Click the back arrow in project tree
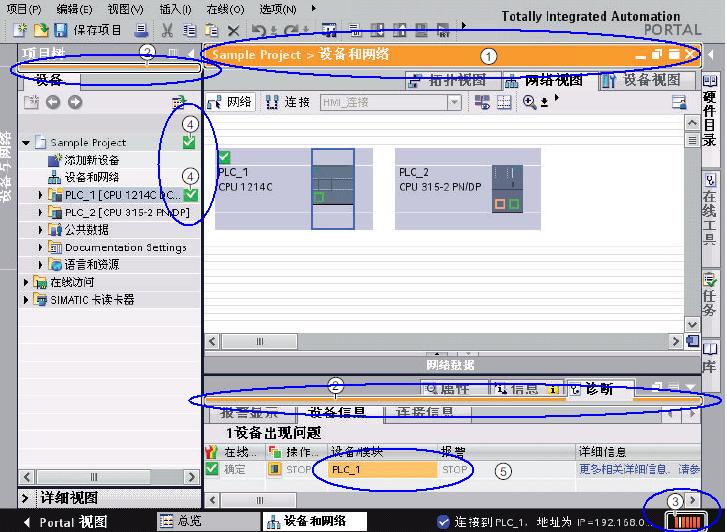 tap(53, 102)
